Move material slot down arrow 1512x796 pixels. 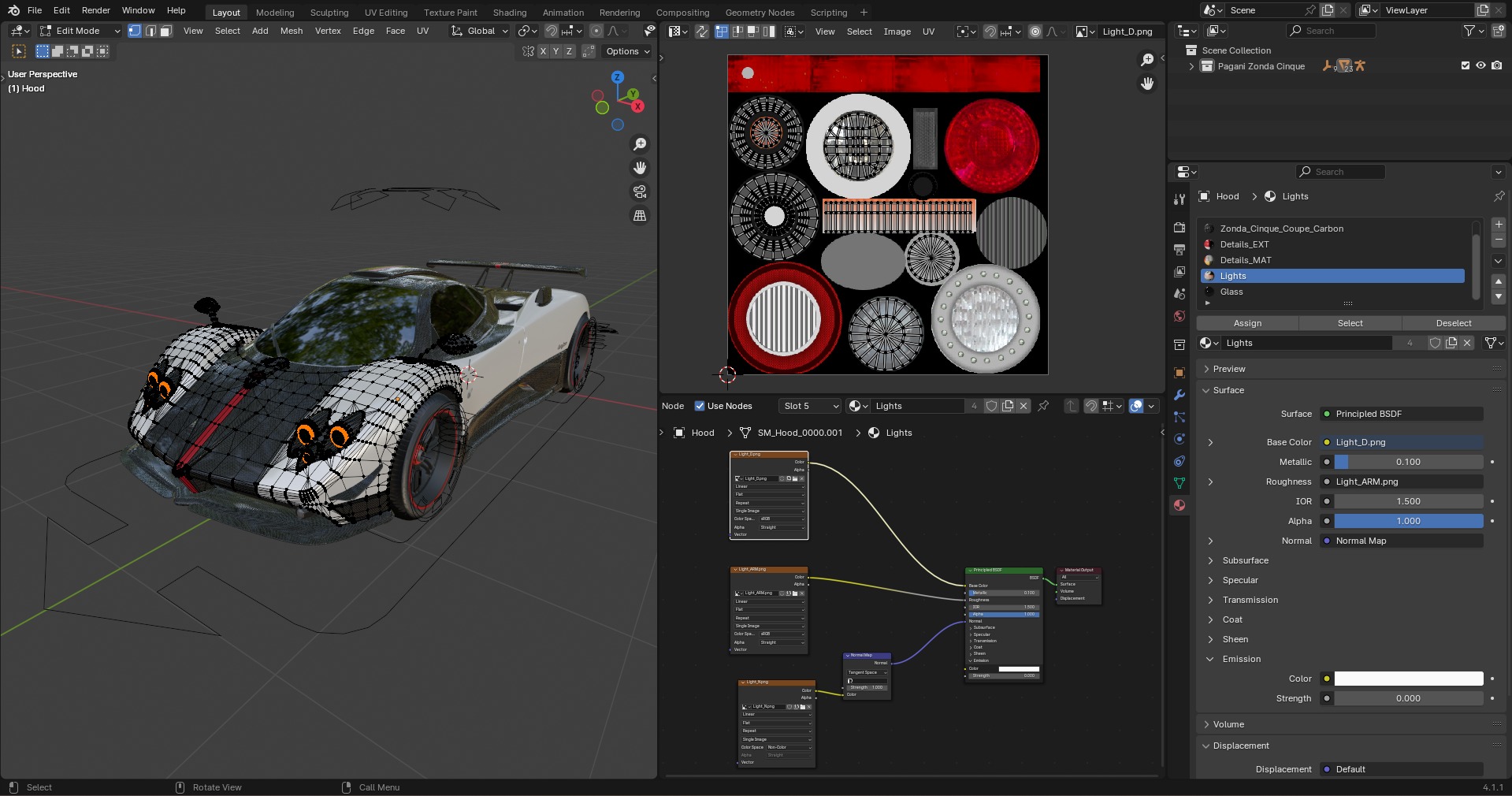point(1499,296)
